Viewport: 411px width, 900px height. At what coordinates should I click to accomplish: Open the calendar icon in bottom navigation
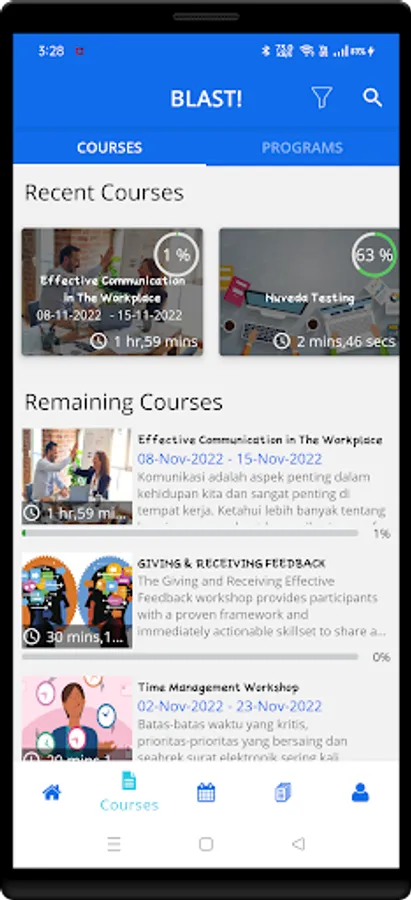206,793
